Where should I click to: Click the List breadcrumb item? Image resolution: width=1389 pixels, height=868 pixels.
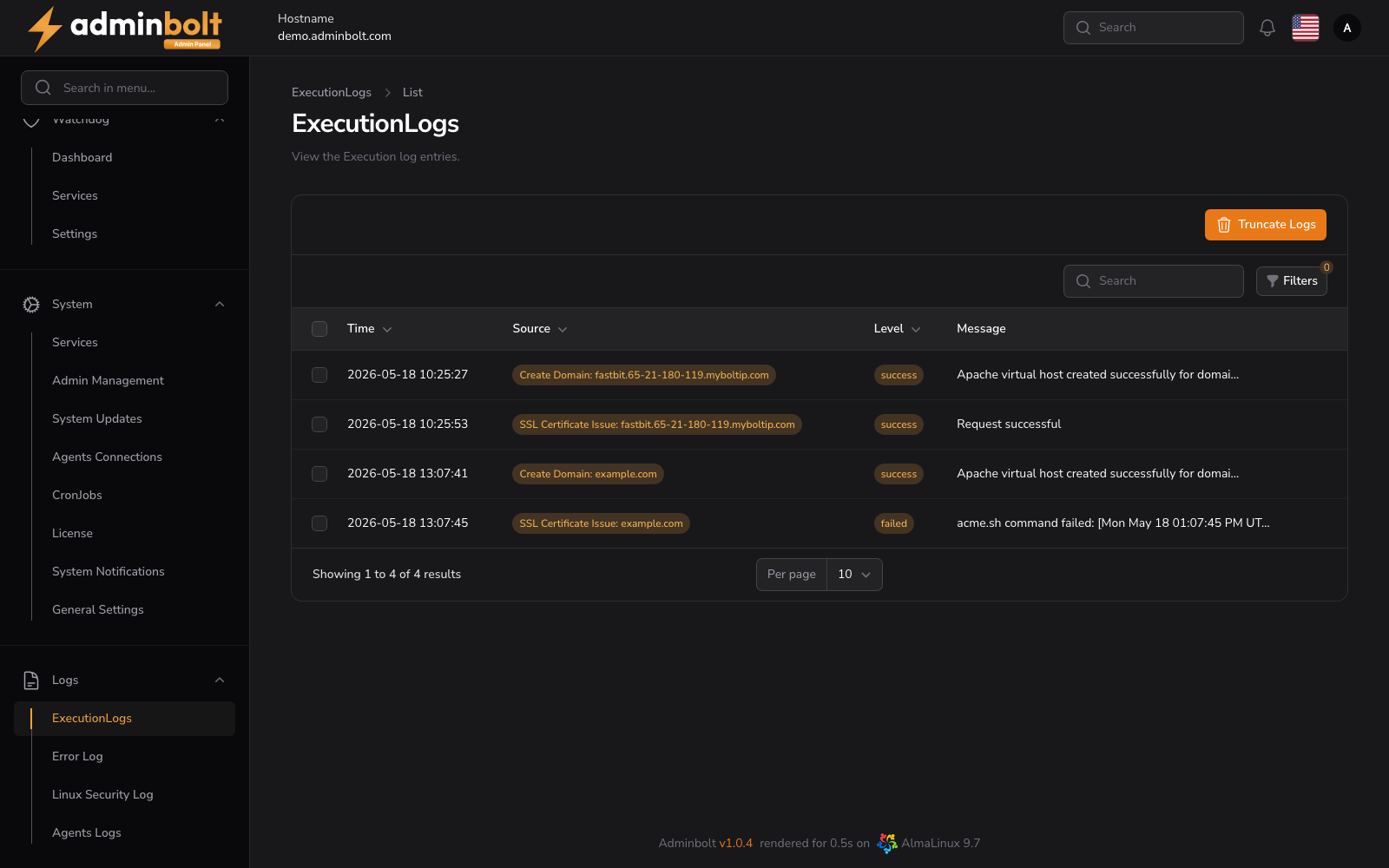(412, 93)
